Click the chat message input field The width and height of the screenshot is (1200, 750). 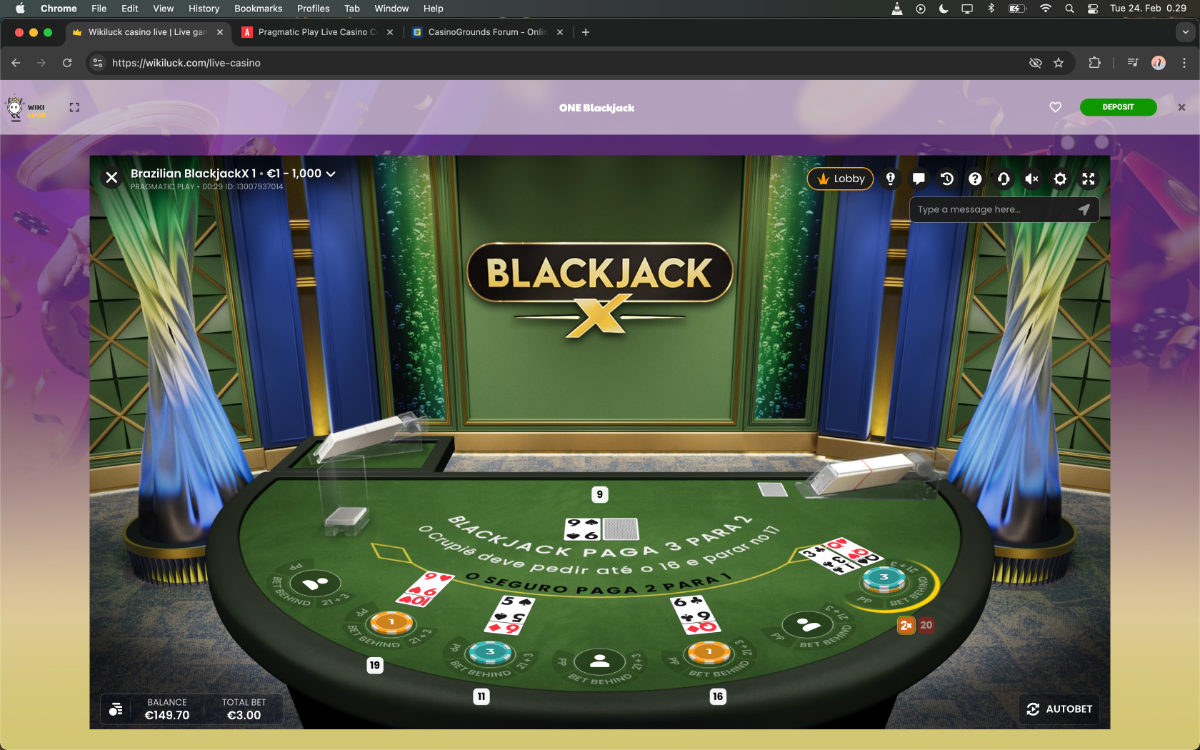(993, 210)
